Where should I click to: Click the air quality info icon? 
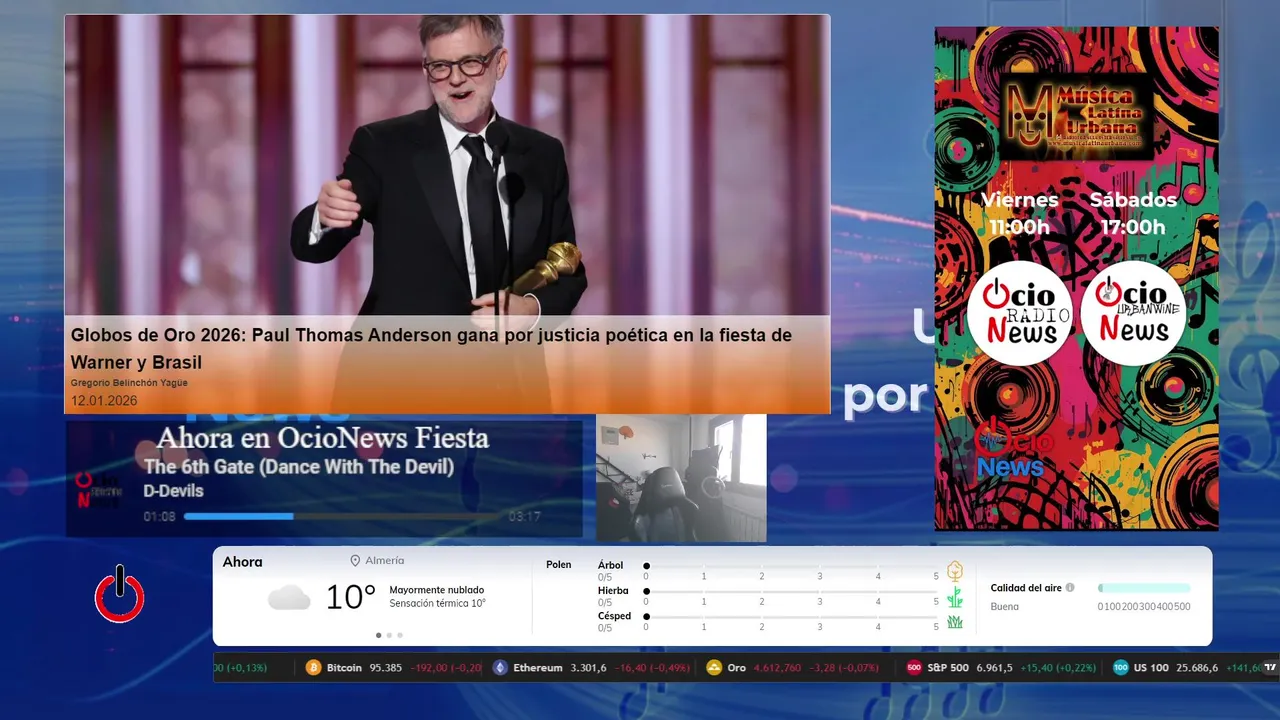click(1070, 588)
